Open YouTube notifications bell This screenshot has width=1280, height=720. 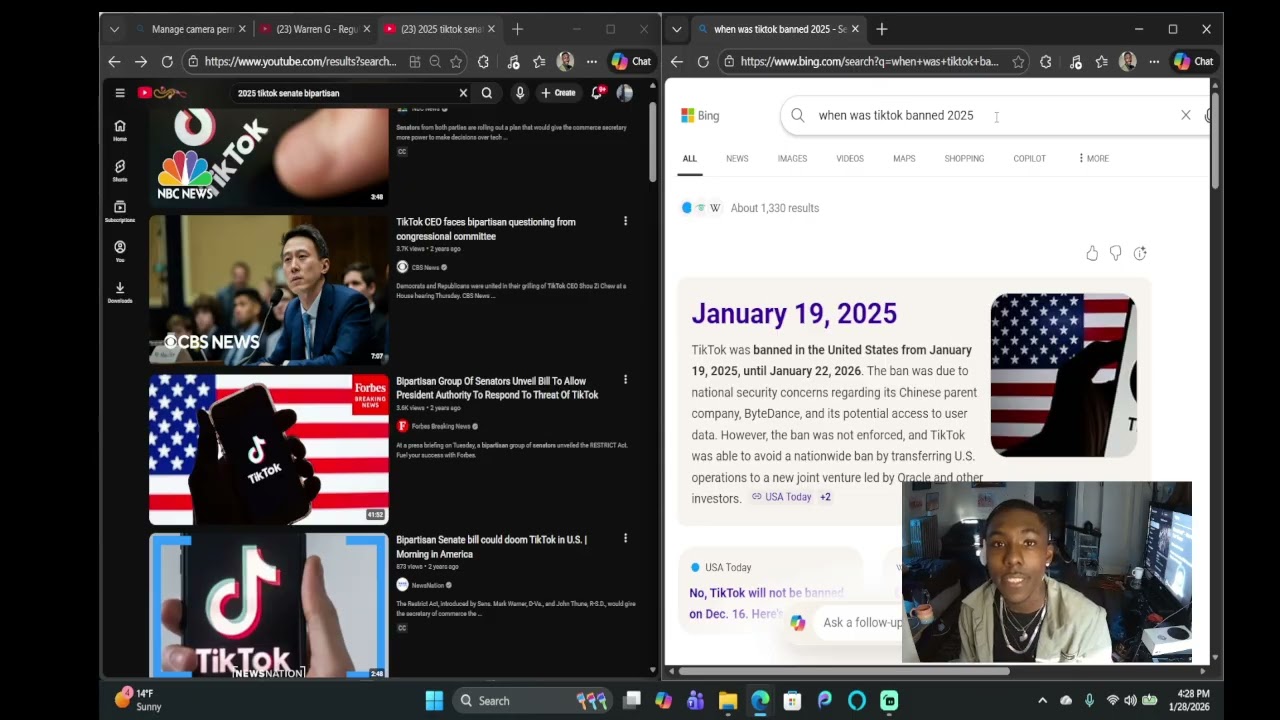pyautogui.click(x=597, y=93)
